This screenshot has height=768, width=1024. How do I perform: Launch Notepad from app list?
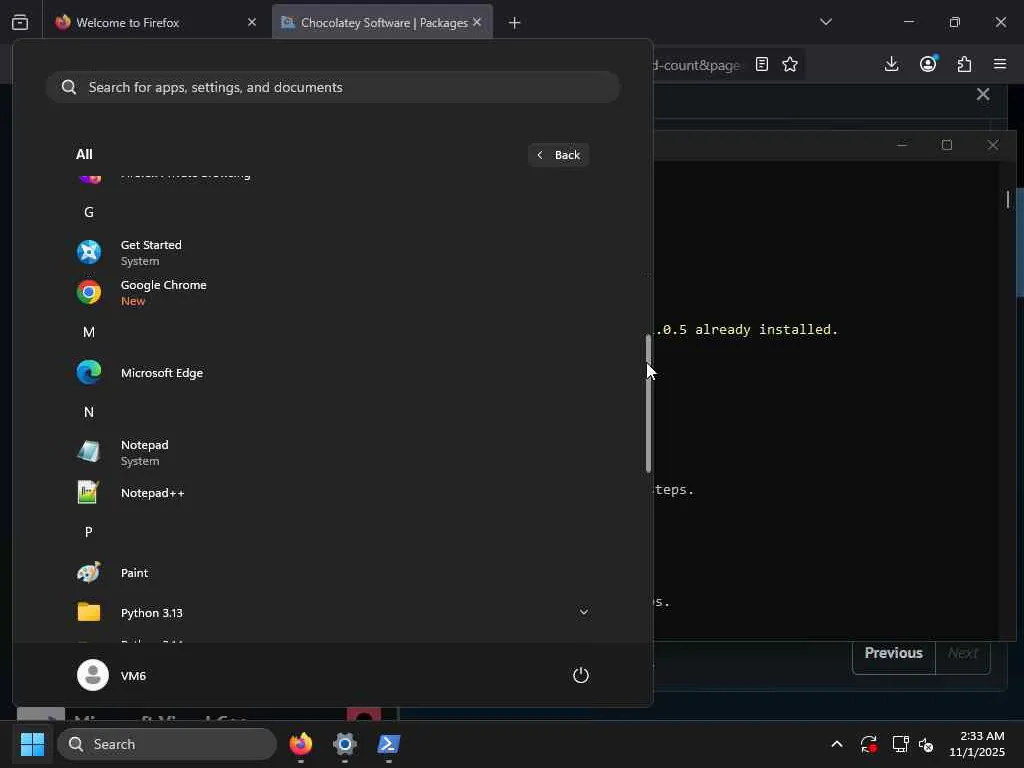[x=333, y=453]
